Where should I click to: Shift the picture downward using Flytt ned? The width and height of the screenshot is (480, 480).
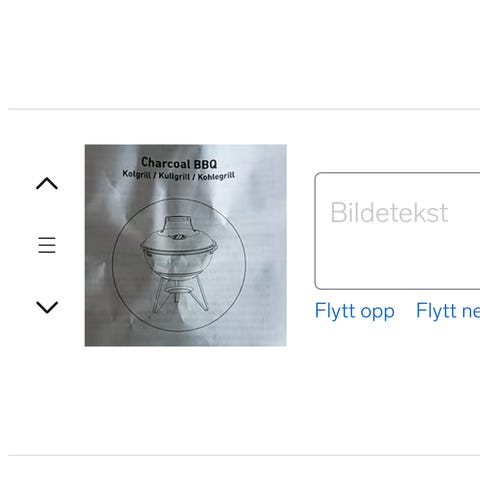pyautogui.click(x=448, y=311)
